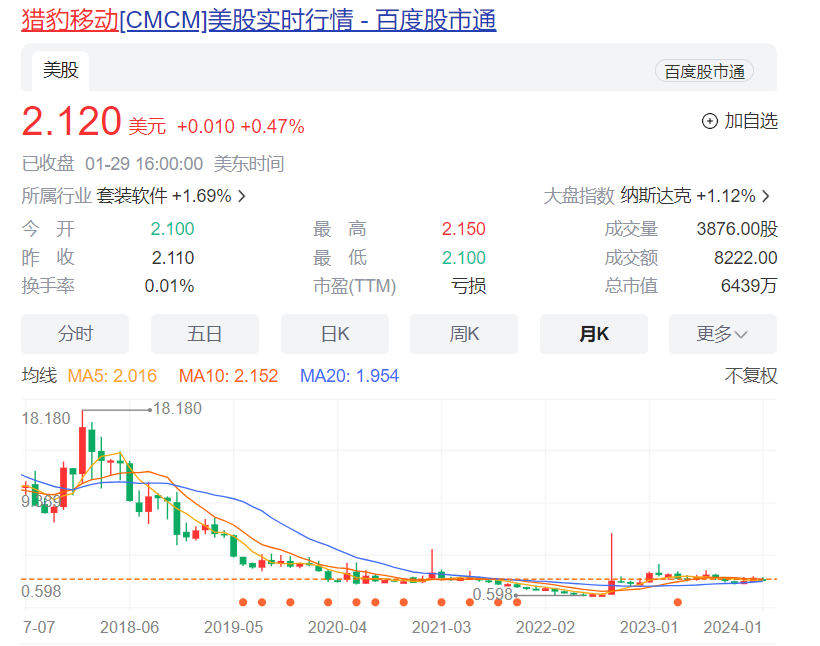The width and height of the screenshot is (820, 646).
Task: Click the 2021-03 date axis label
Action: click(x=441, y=627)
